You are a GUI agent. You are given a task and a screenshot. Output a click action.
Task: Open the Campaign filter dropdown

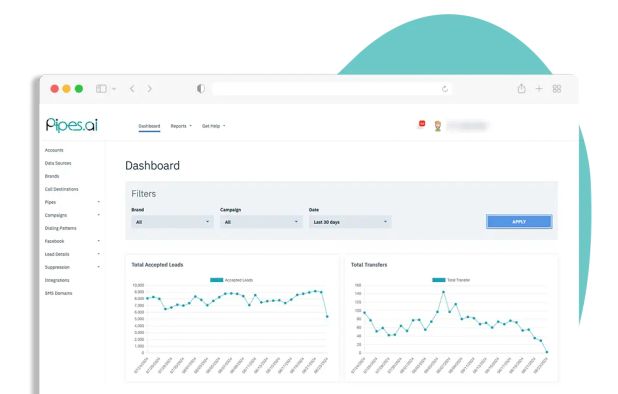point(261,222)
